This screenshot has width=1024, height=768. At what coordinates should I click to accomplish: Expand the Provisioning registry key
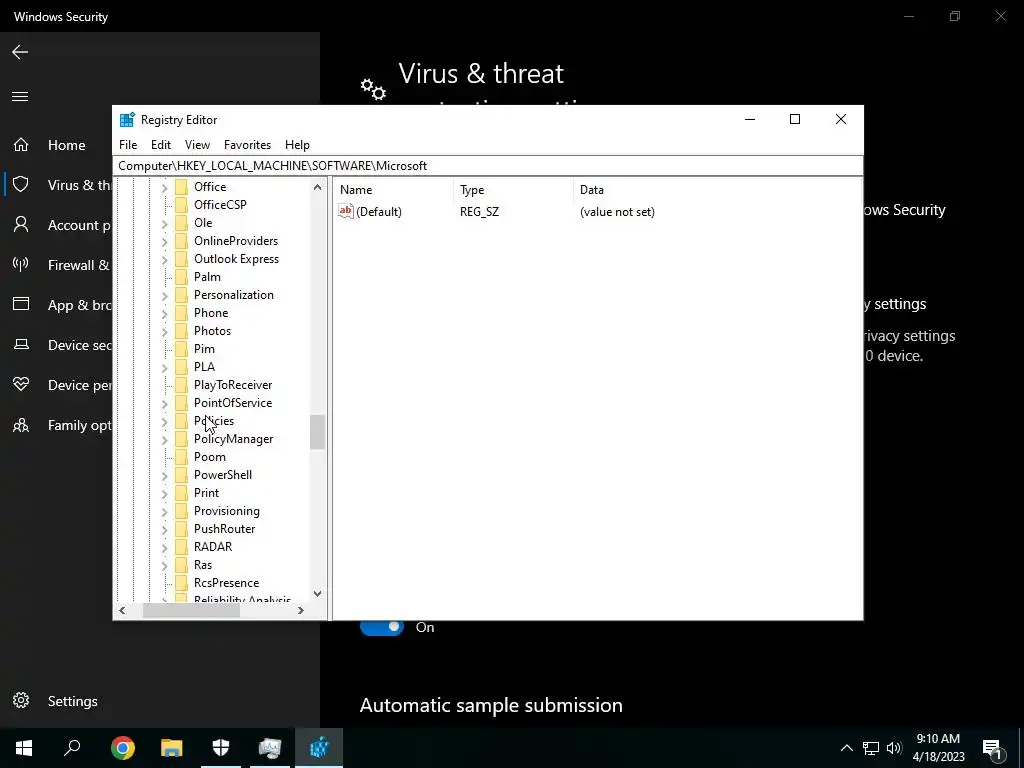165,511
